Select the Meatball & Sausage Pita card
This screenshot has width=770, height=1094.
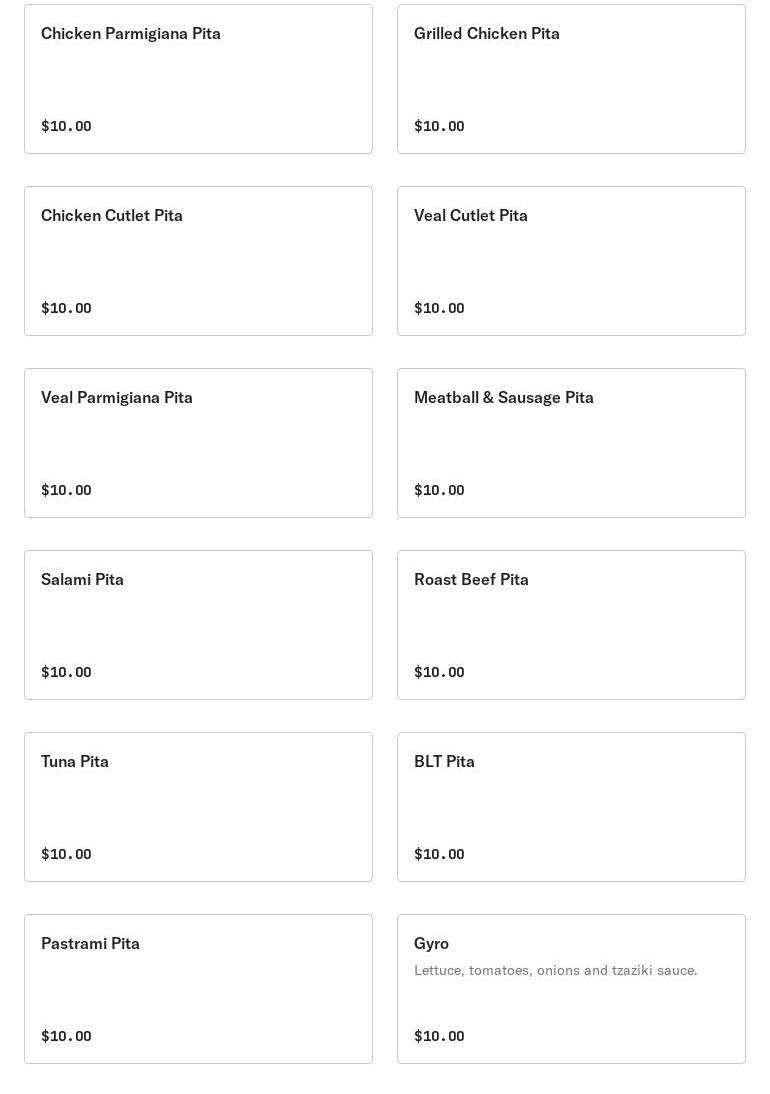coord(571,443)
